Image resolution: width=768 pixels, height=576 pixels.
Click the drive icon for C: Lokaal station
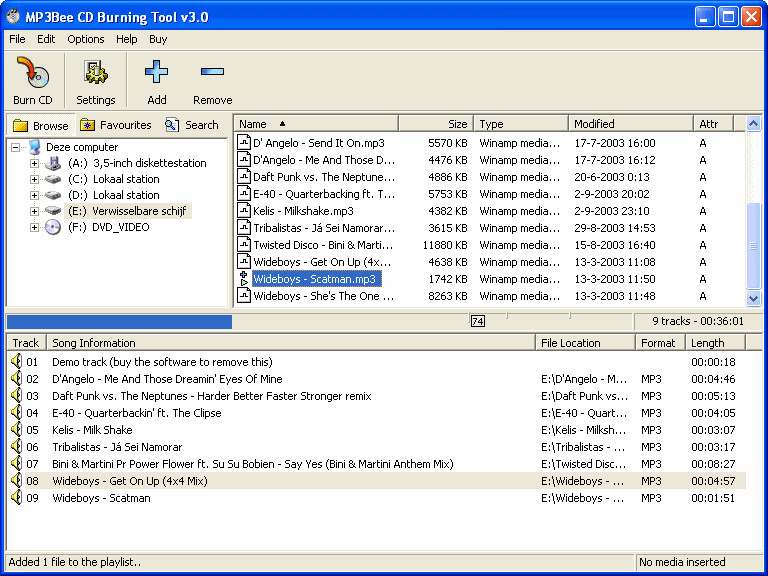(x=53, y=179)
